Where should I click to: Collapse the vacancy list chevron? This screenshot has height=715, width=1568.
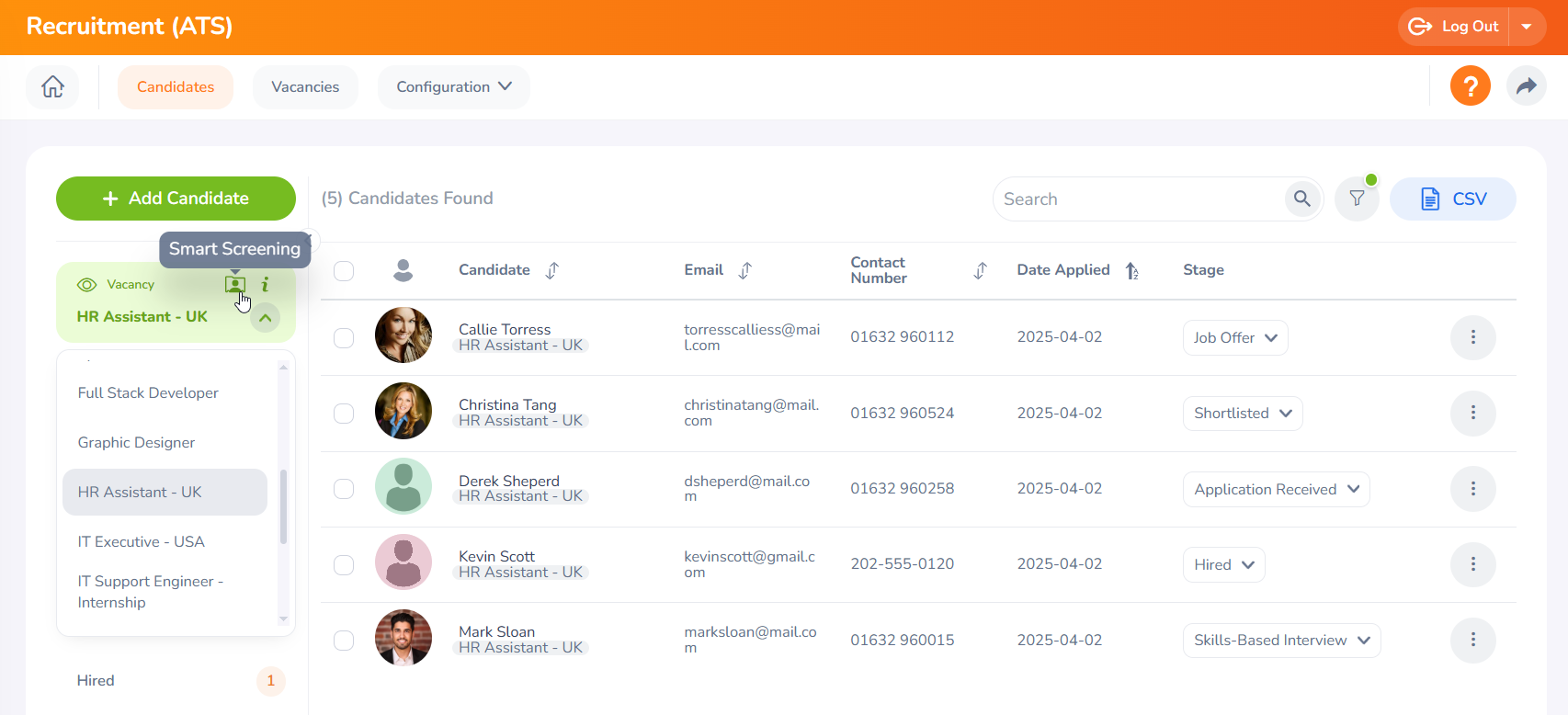coord(265,318)
